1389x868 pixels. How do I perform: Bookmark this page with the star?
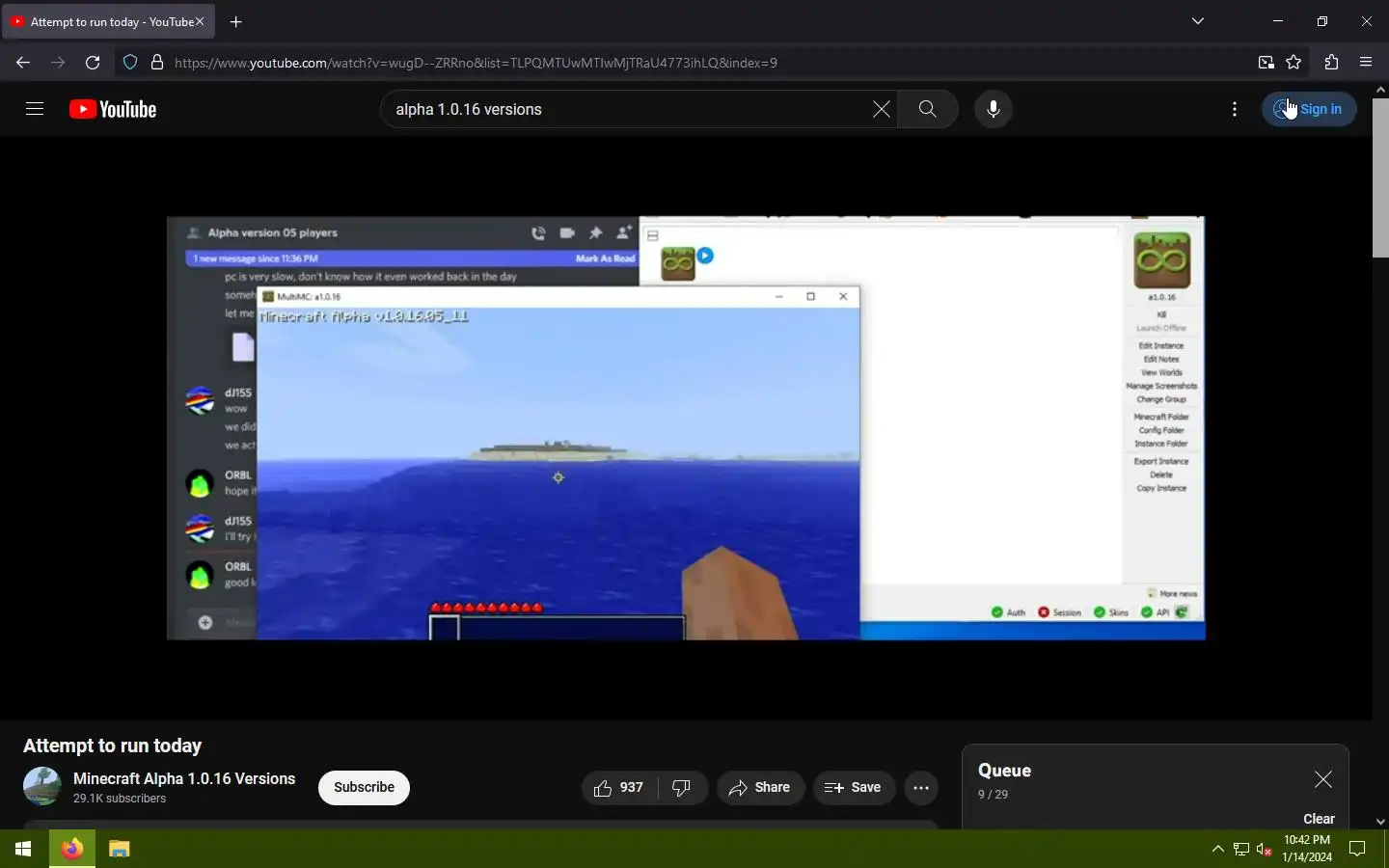tap(1294, 63)
